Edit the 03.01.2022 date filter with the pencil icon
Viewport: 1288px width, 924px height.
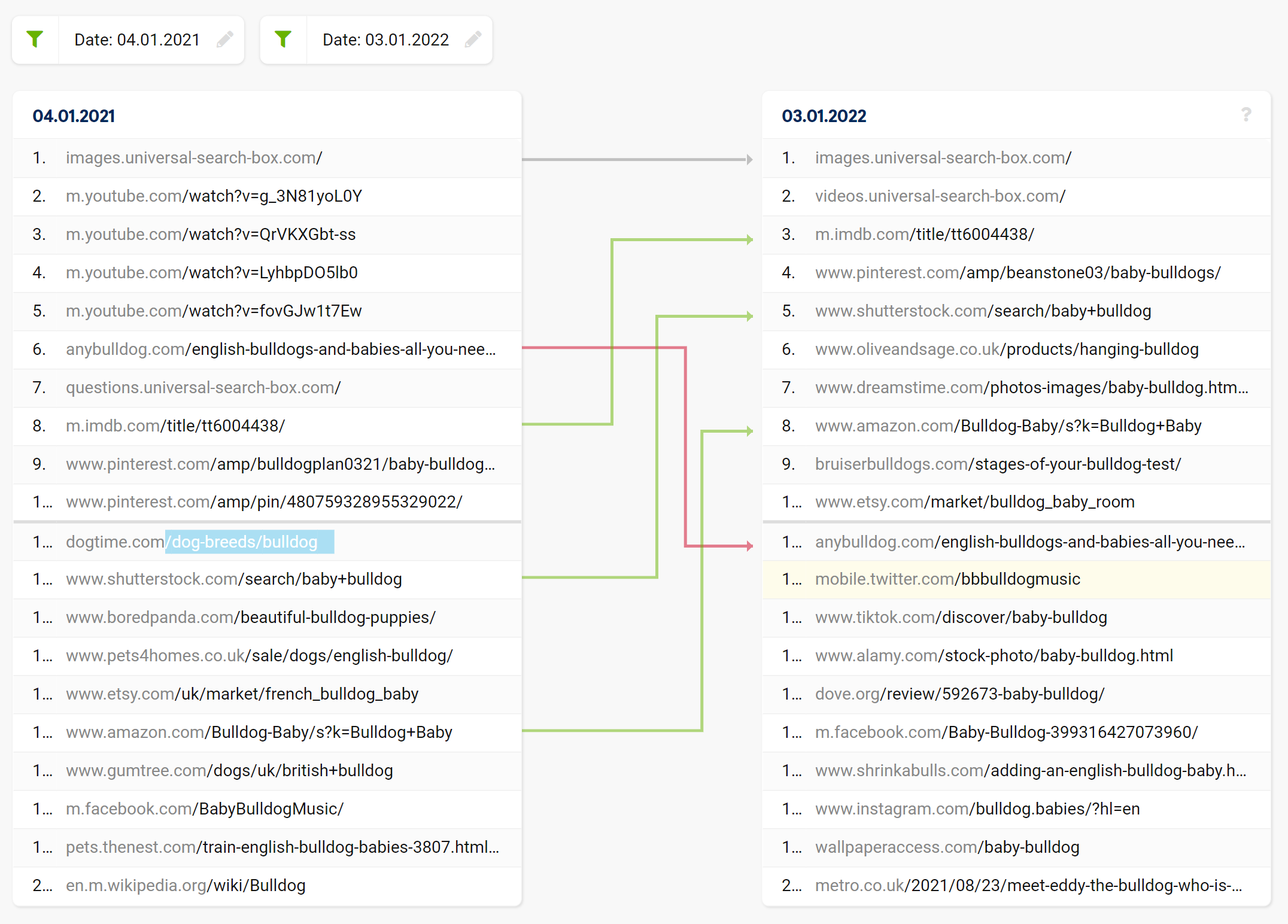[x=473, y=39]
